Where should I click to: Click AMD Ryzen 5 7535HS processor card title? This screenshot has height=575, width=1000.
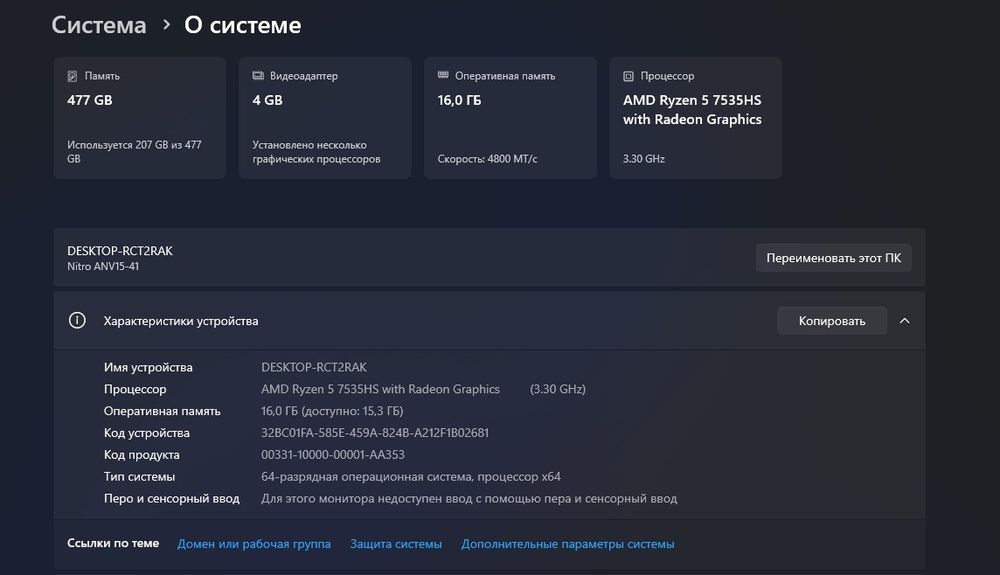click(692, 110)
